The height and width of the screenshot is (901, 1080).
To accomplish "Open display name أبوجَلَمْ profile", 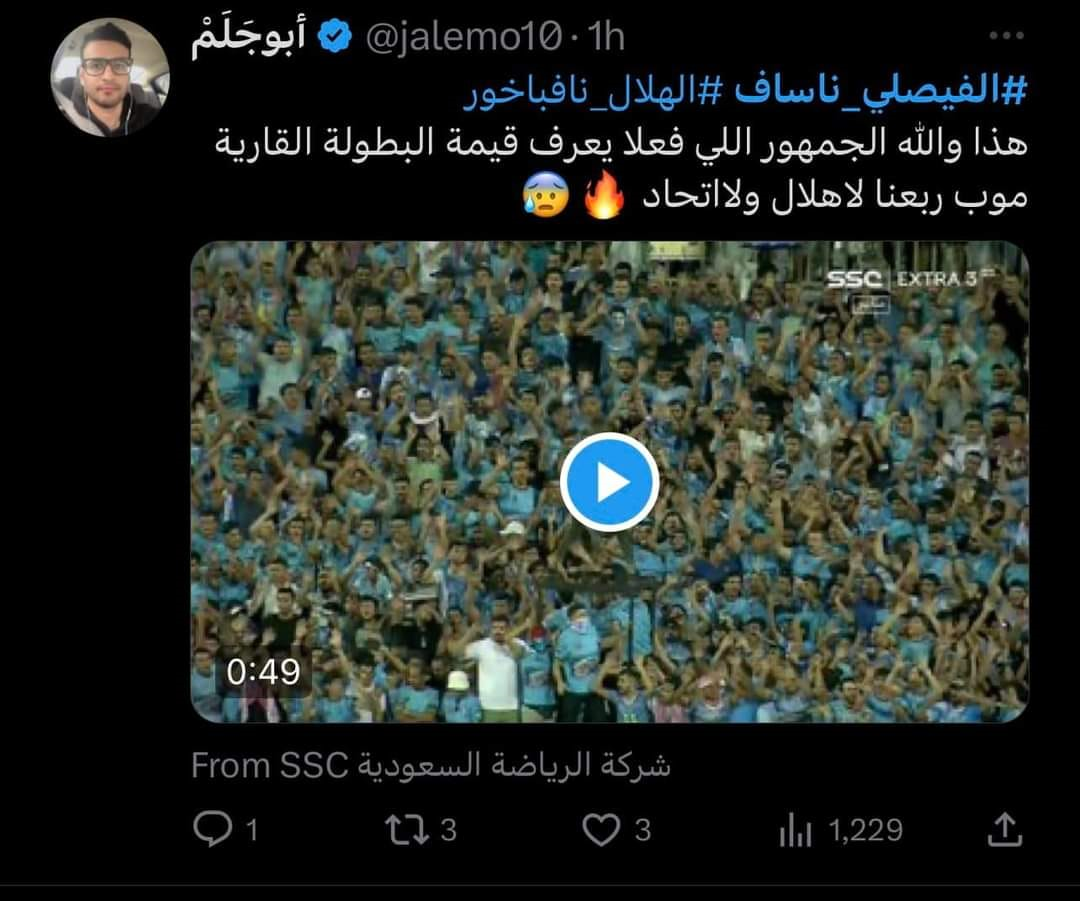I will [x=248, y=39].
